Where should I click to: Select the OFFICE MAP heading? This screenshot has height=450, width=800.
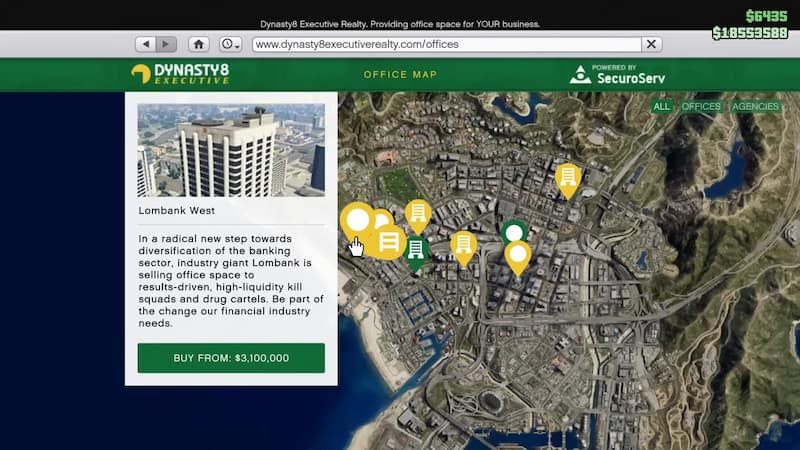tap(401, 74)
